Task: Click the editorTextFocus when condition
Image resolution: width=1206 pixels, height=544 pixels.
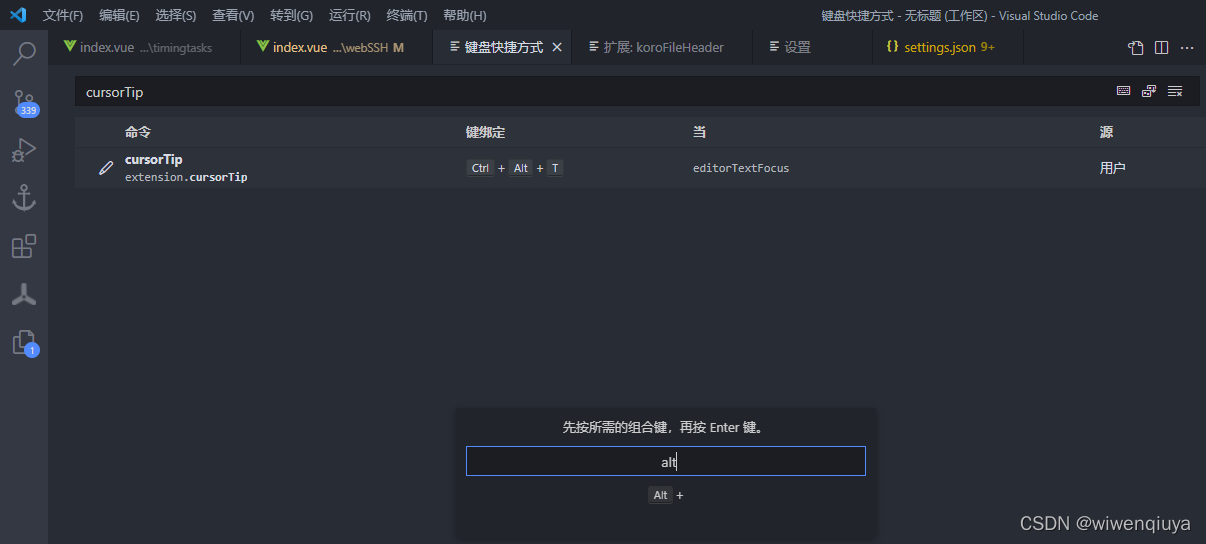Action: [741, 168]
